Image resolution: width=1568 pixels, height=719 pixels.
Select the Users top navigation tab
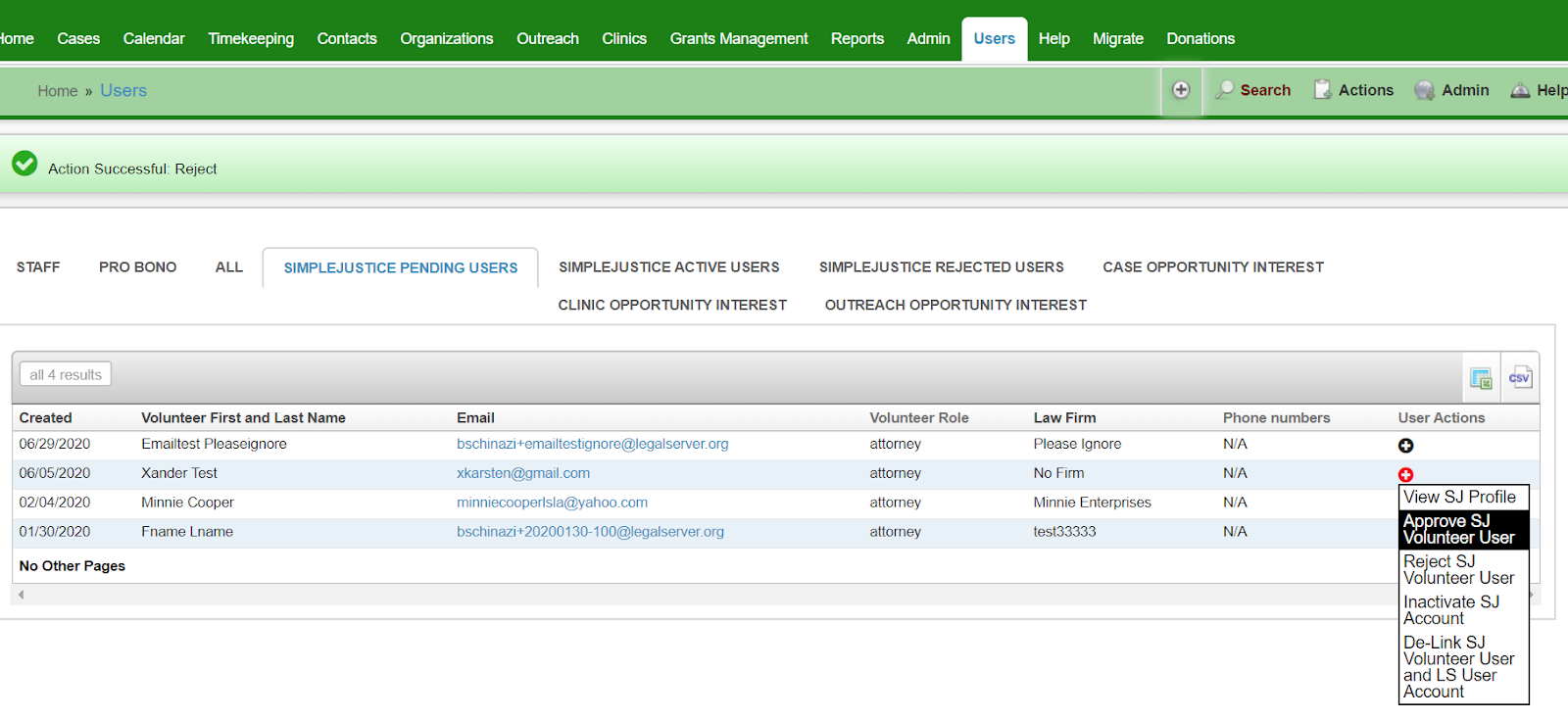[x=995, y=39]
